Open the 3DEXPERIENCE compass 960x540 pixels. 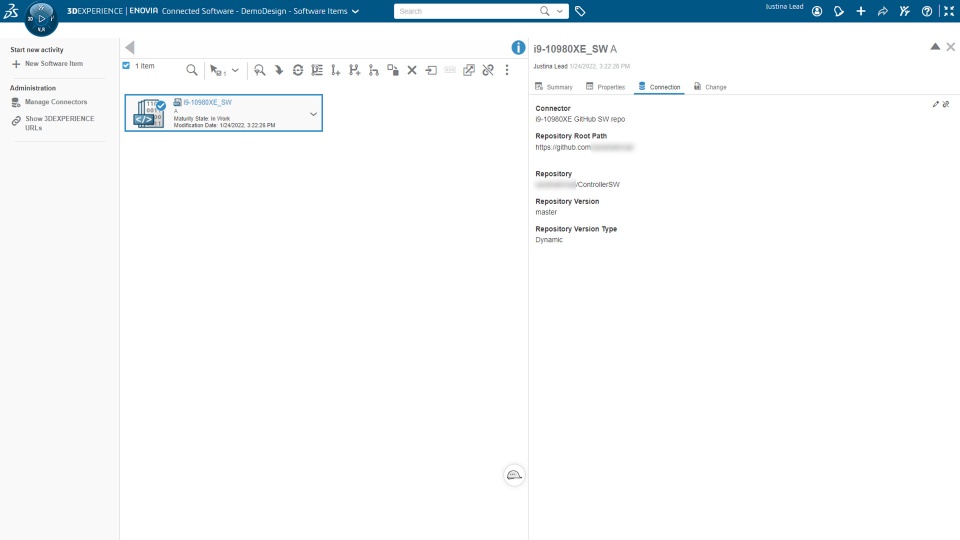tap(41, 18)
